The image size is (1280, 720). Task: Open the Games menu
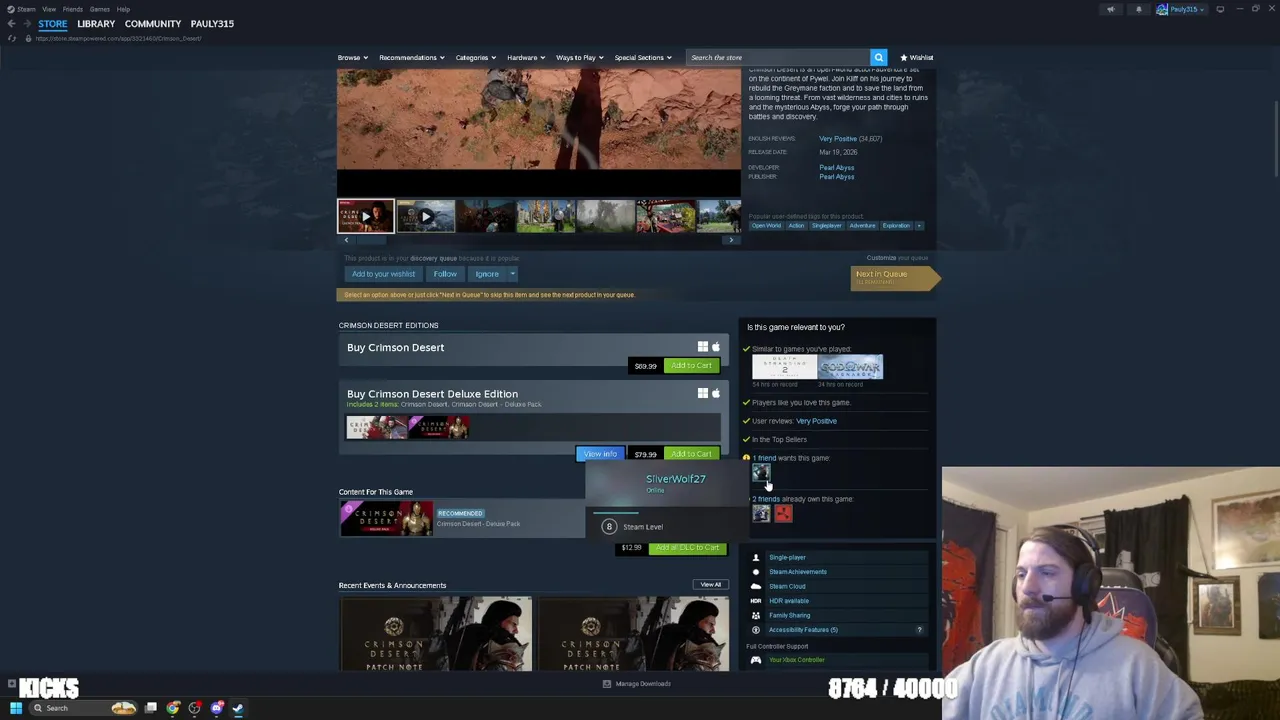(99, 9)
